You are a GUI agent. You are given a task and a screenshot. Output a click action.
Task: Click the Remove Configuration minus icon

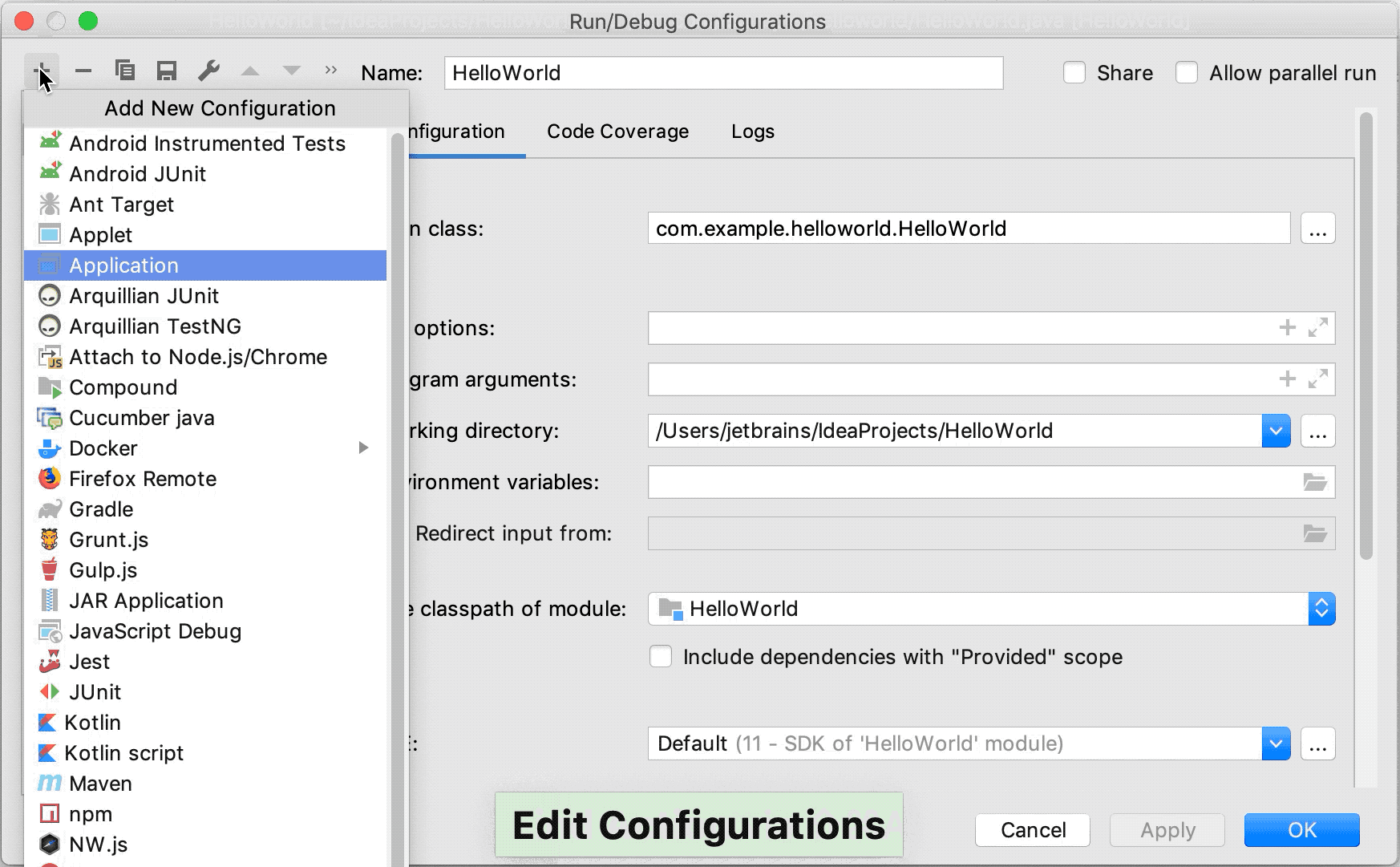pos(83,71)
